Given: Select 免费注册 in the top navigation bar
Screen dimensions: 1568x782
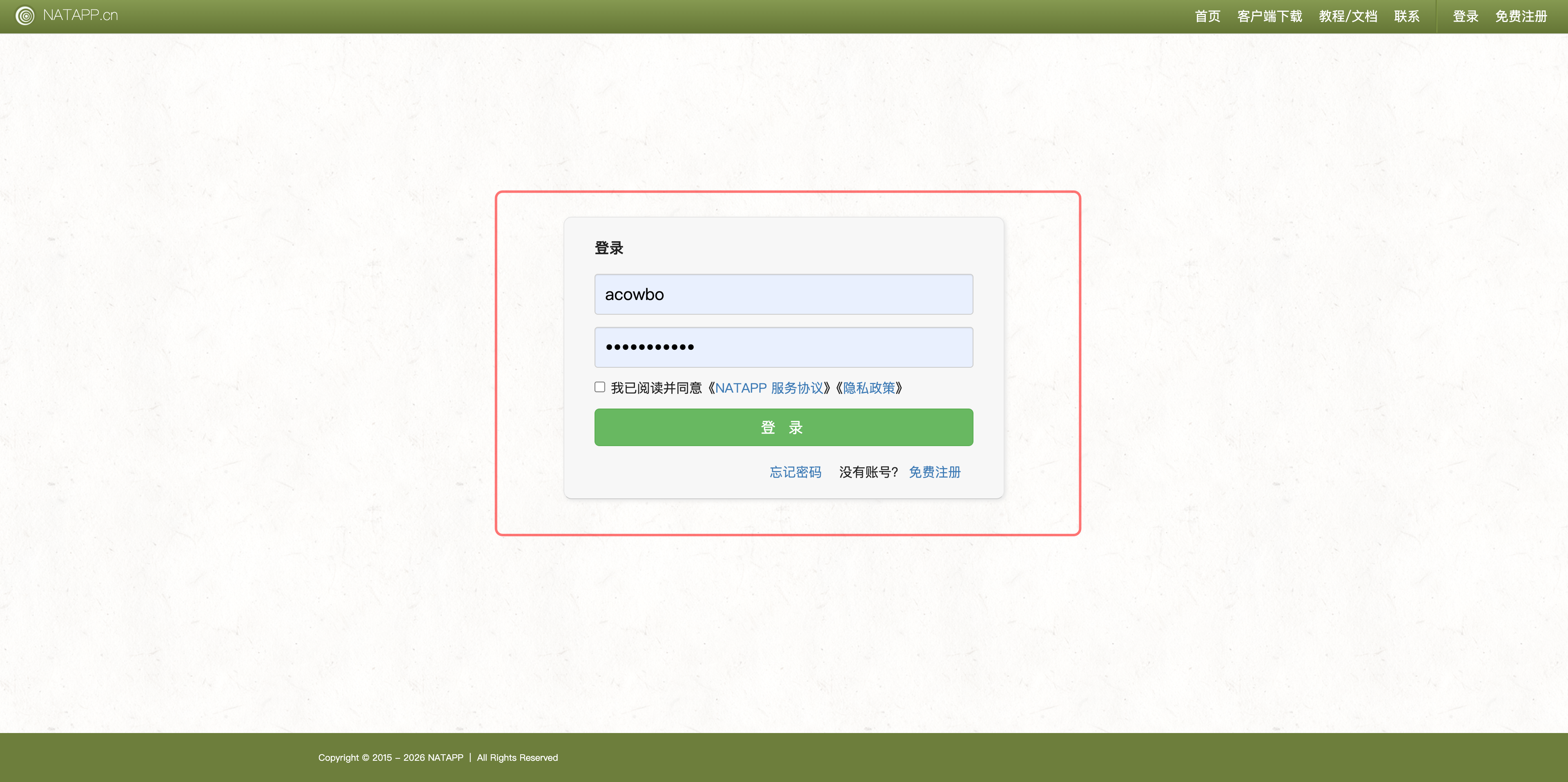Looking at the screenshot, I should (x=1521, y=16).
